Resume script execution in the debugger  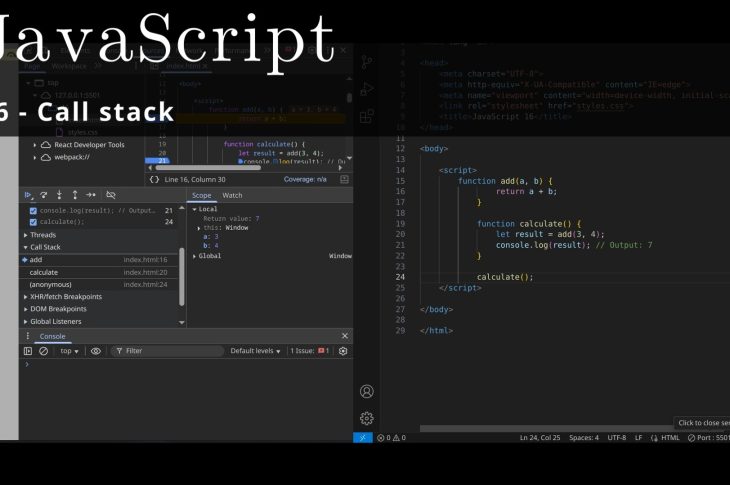tap(29, 195)
